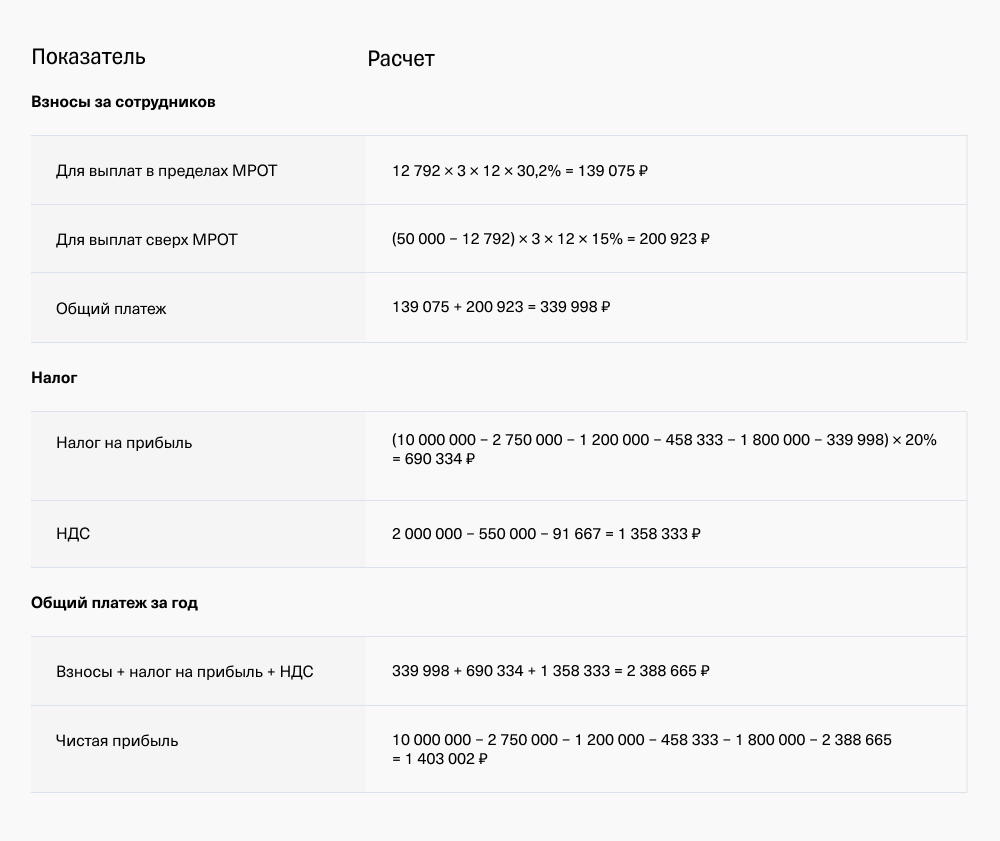The width and height of the screenshot is (1000, 841).
Task: Select the formula resulting in 200 923 ₽
Action: coord(550,240)
